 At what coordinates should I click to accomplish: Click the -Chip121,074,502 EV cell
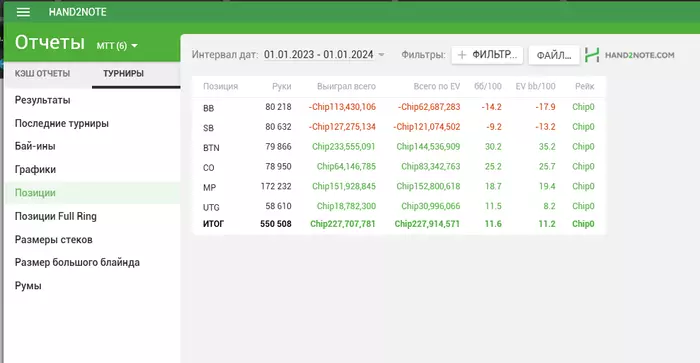tap(427, 127)
